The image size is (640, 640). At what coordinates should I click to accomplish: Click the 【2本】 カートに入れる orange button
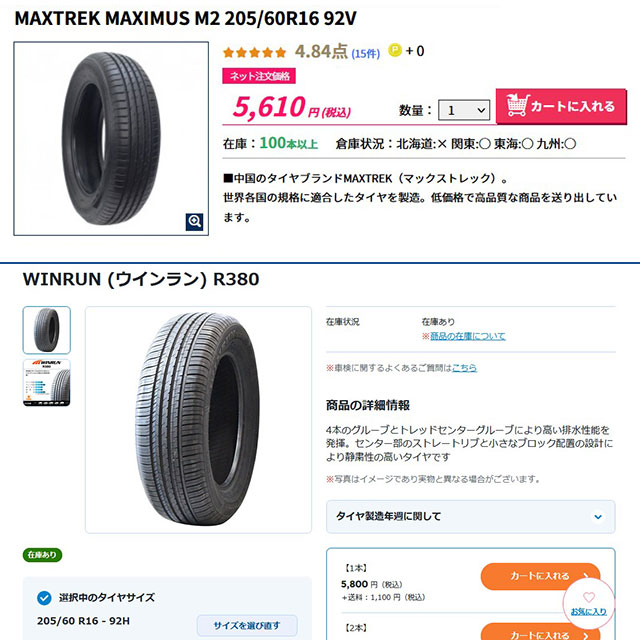point(540,632)
